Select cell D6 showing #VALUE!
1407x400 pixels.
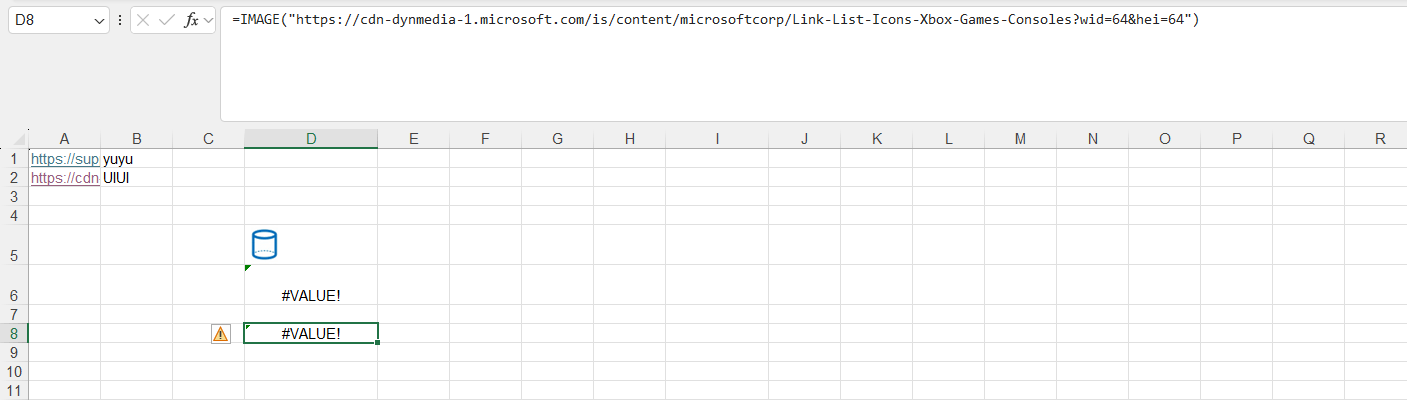pos(311,295)
